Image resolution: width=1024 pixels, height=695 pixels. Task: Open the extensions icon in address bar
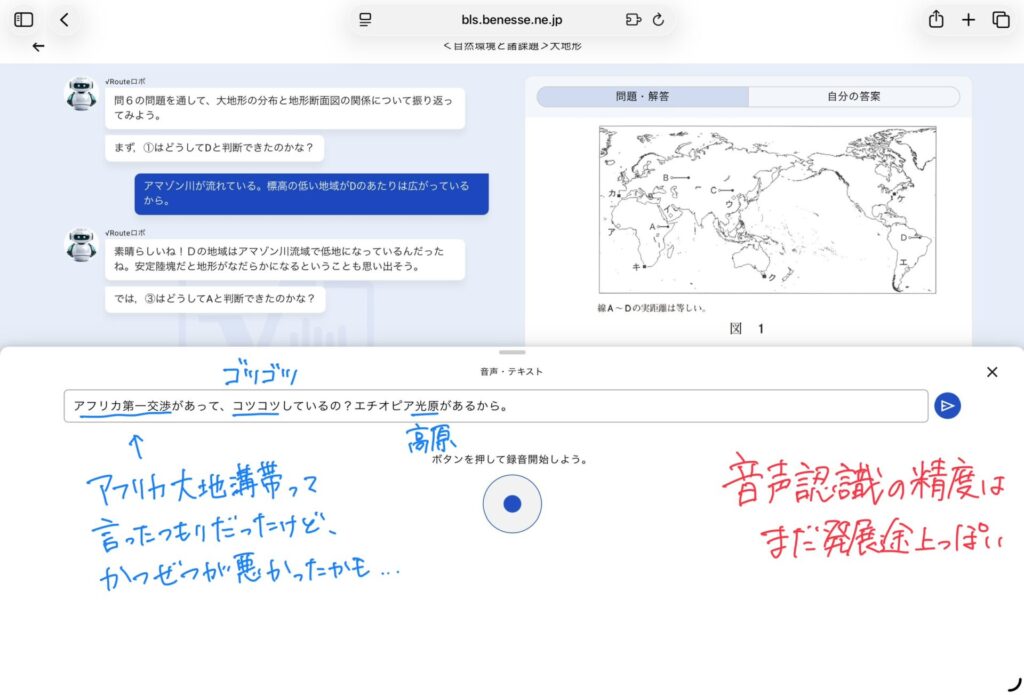tap(632, 20)
